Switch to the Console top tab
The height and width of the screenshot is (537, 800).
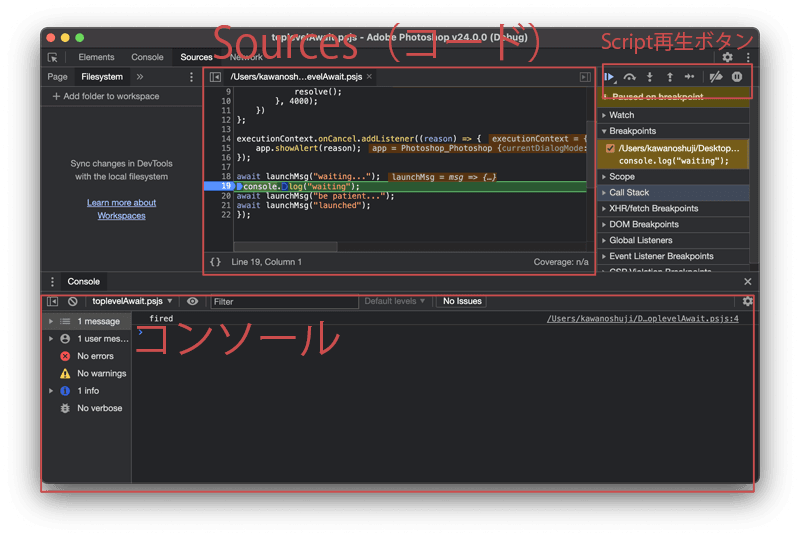147,57
